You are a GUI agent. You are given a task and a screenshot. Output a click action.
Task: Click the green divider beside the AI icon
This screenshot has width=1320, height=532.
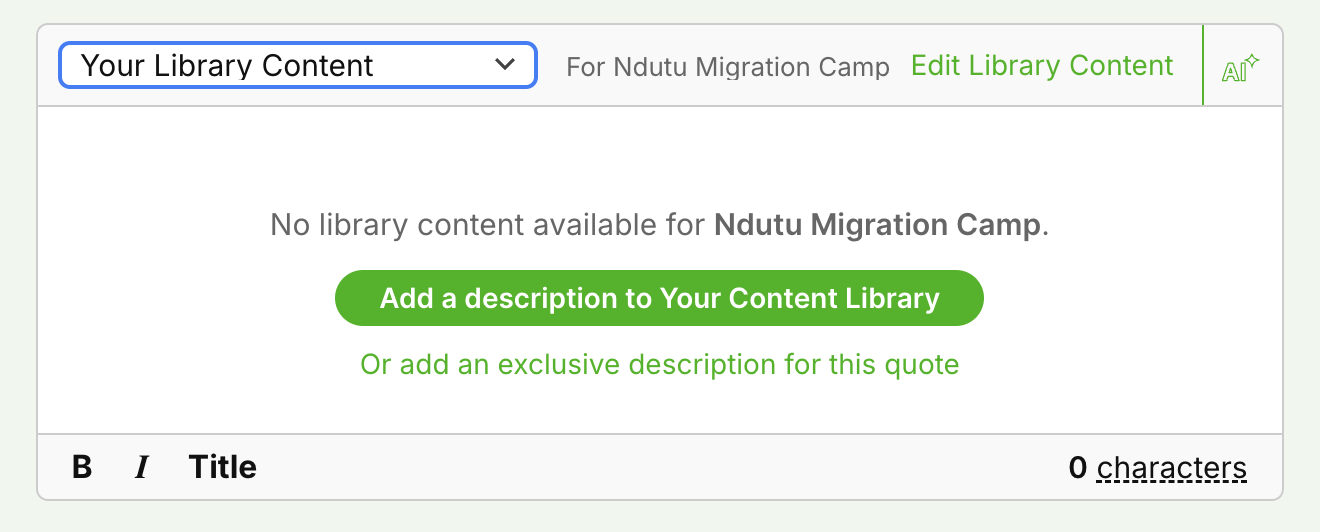pos(1203,66)
